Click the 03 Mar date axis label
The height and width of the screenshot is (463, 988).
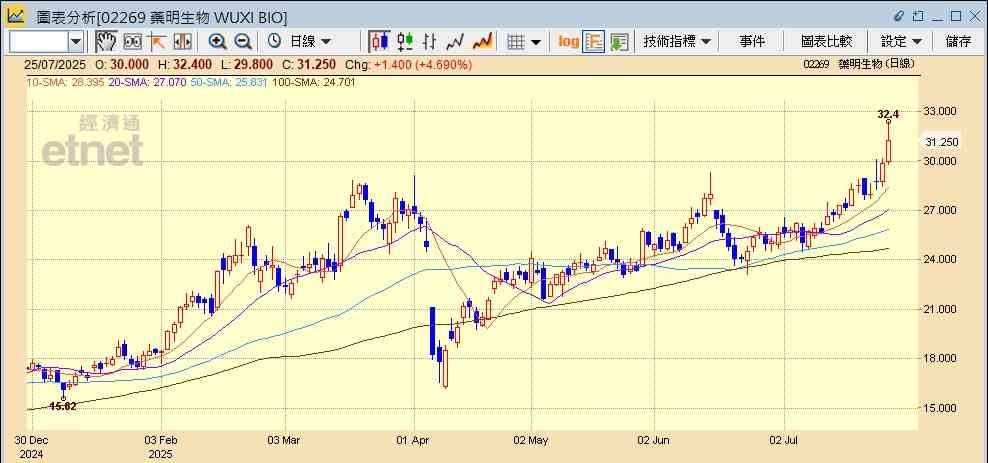click(x=284, y=440)
